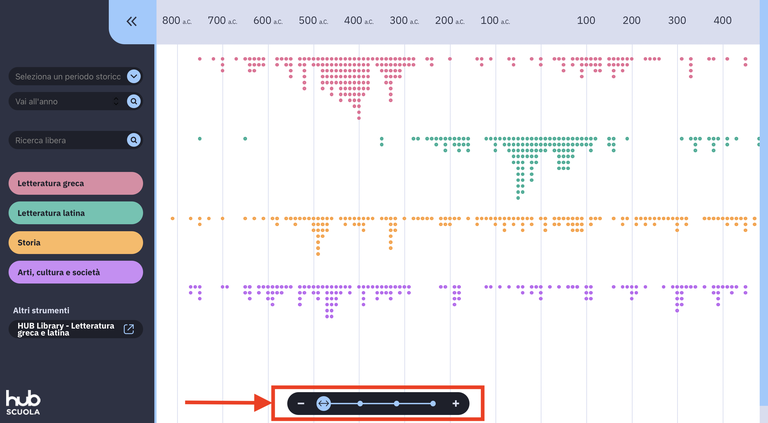Click the hub Scuola logo
Screen dimensions: 768x423
tap(23, 402)
